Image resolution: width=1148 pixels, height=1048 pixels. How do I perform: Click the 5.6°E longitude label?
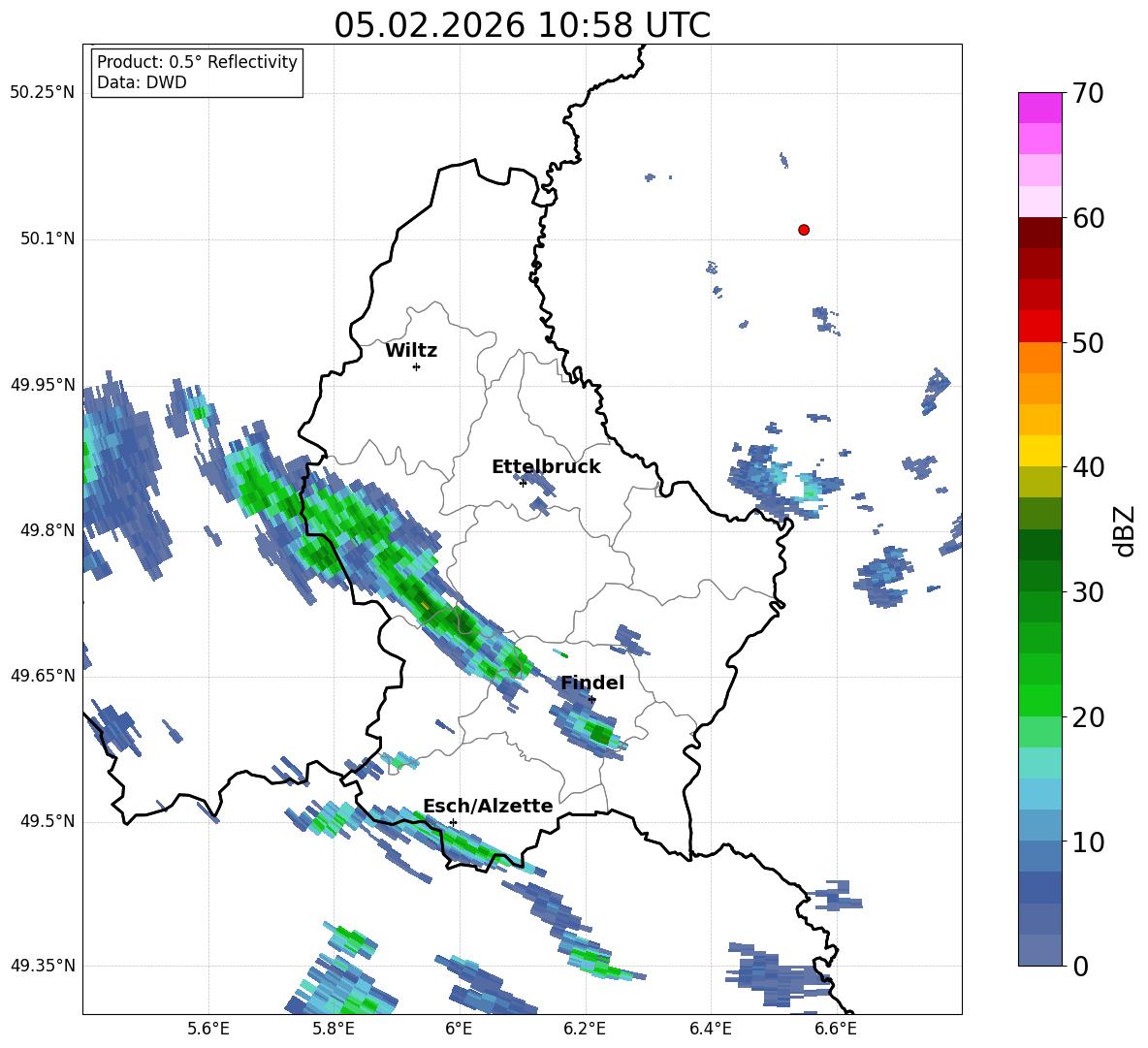coord(208,1030)
